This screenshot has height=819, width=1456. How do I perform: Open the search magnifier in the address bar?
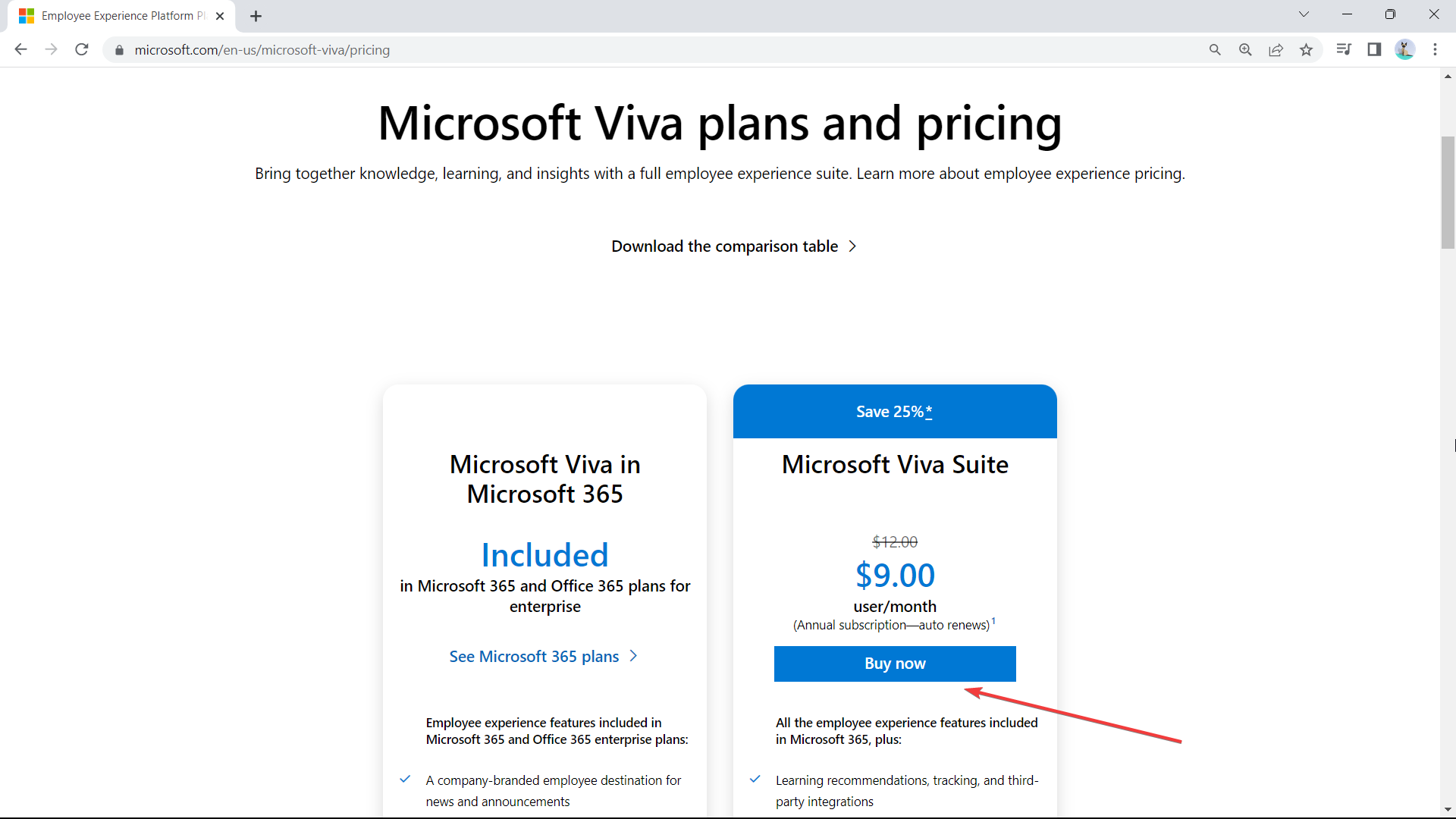[1215, 50]
